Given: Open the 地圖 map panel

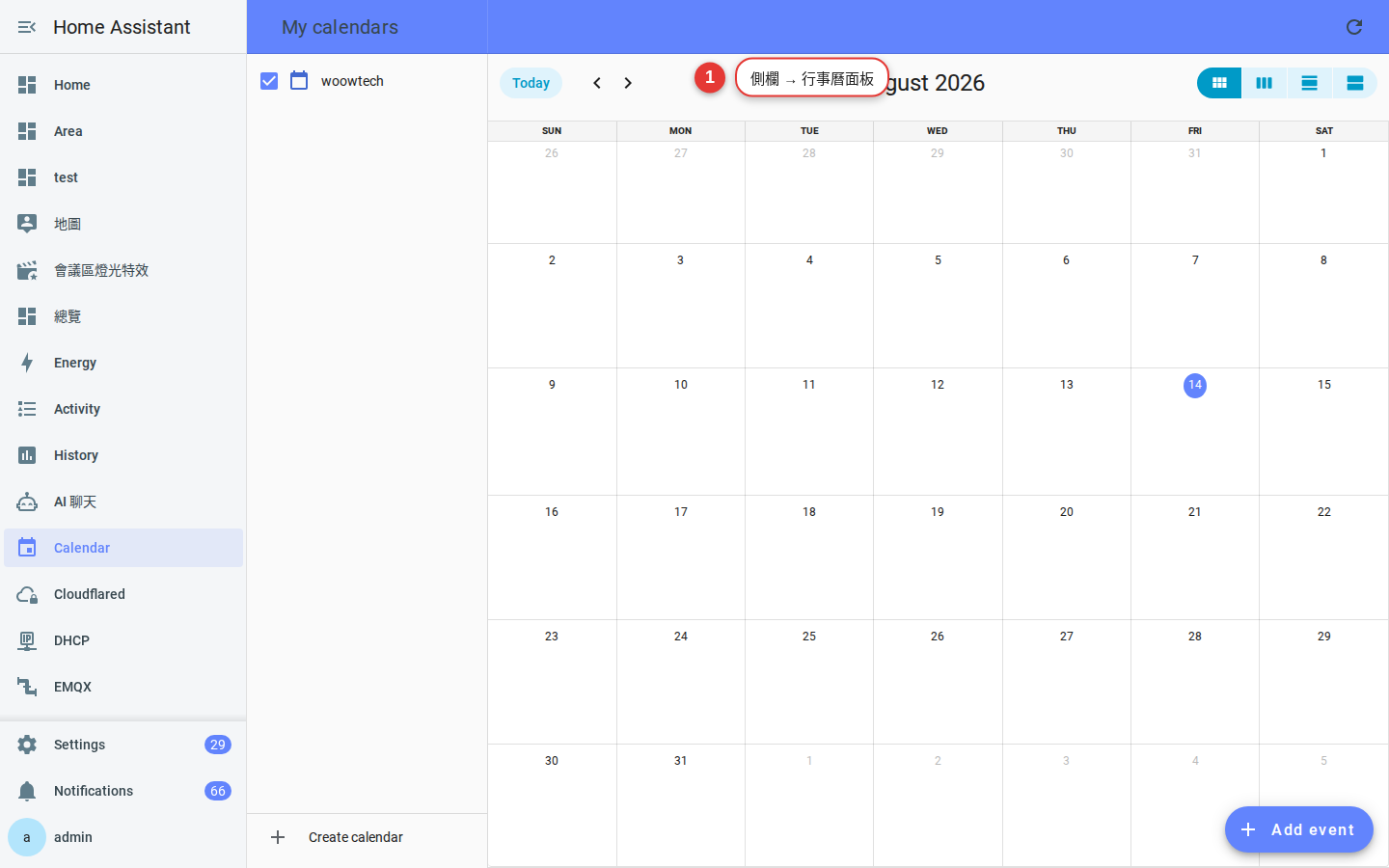Looking at the screenshot, I should click(x=123, y=224).
